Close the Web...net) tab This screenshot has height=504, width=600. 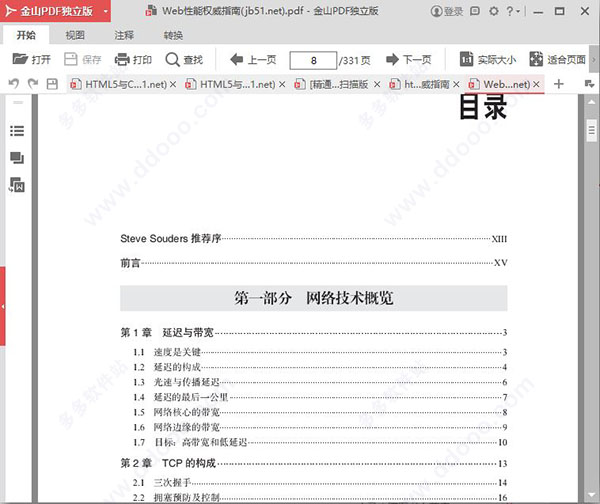coord(536,84)
